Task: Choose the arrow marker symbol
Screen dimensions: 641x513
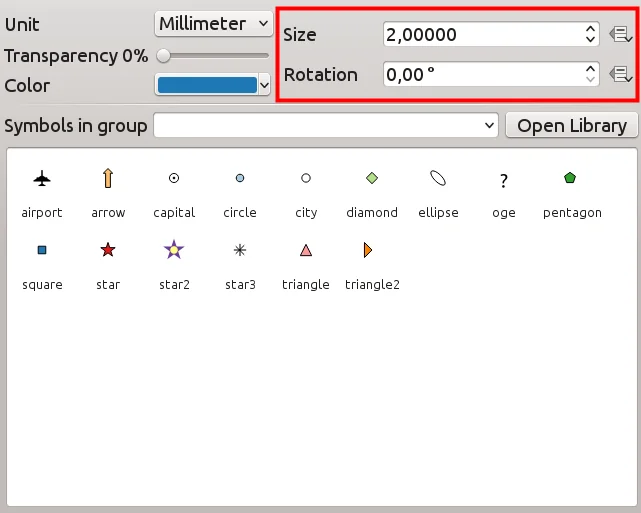Action: coord(108,179)
